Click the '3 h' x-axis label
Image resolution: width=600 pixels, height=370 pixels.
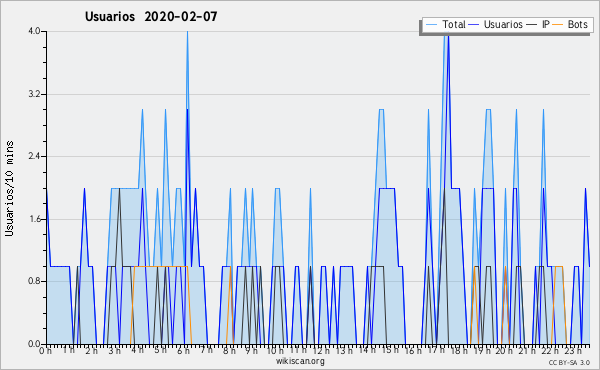pyautogui.click(x=114, y=351)
